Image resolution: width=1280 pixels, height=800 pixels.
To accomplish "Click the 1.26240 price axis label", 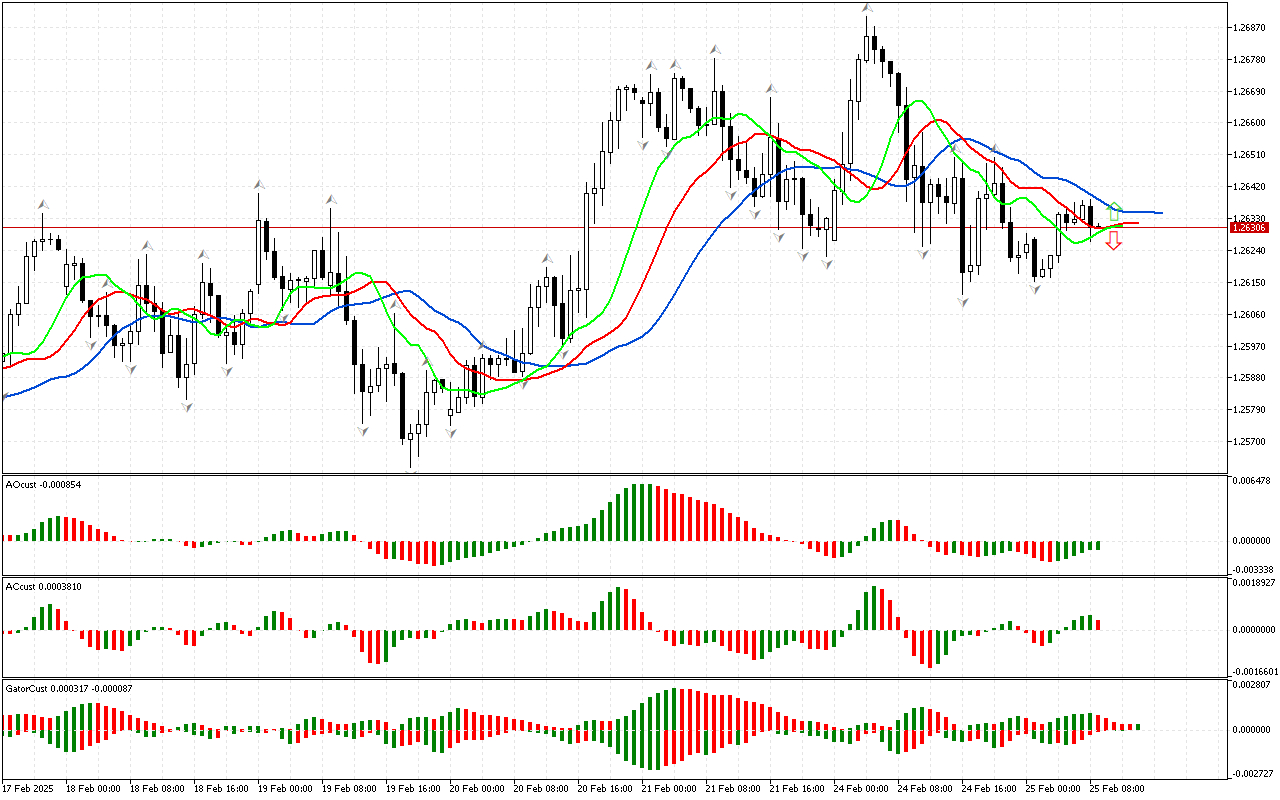I will click(1251, 251).
